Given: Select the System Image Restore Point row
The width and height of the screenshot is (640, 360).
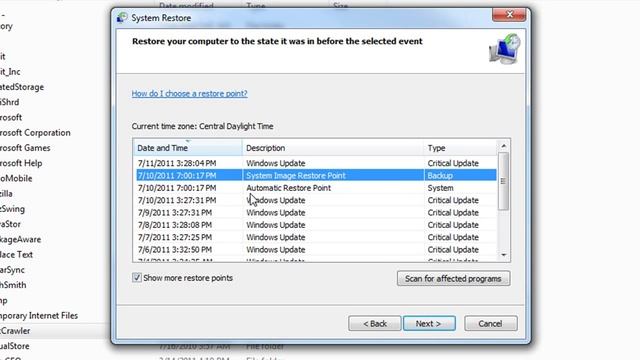Looking at the screenshot, I should (x=316, y=176).
